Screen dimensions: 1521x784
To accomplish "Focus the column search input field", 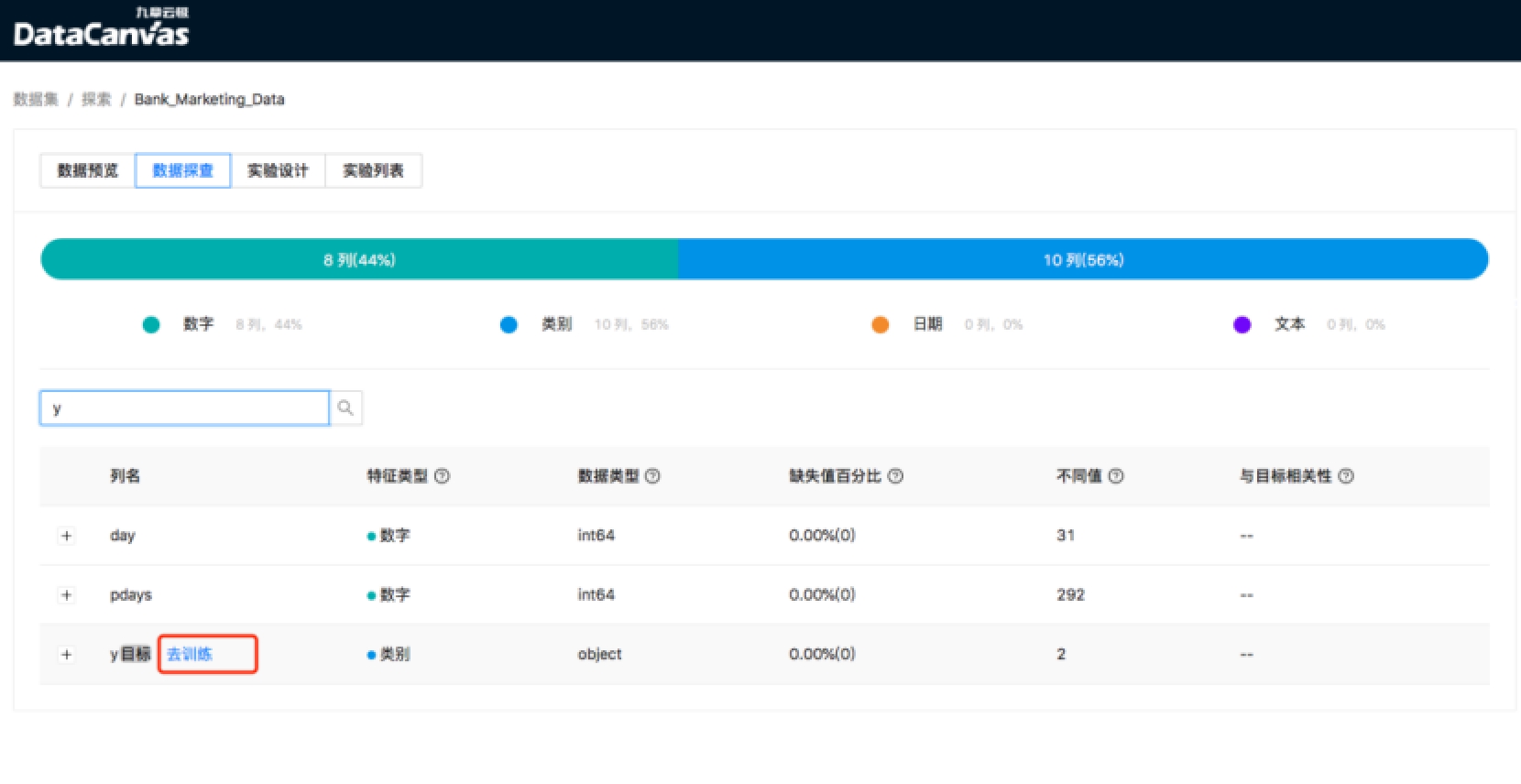I will [184, 408].
